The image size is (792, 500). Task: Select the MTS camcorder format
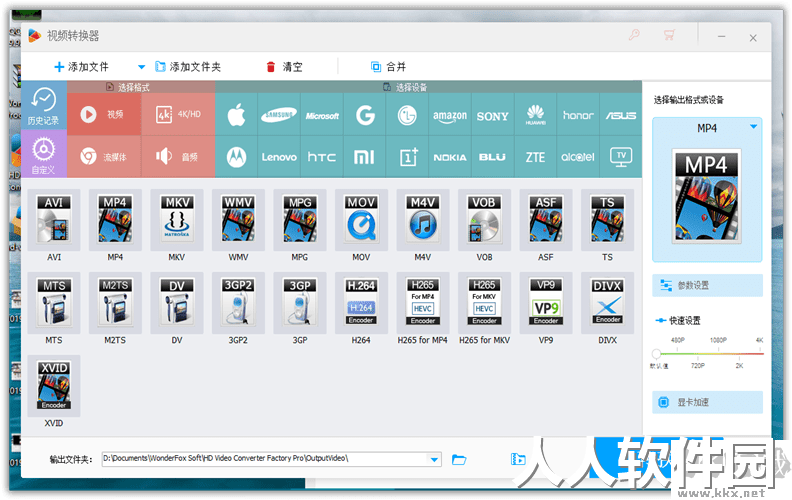coord(54,303)
